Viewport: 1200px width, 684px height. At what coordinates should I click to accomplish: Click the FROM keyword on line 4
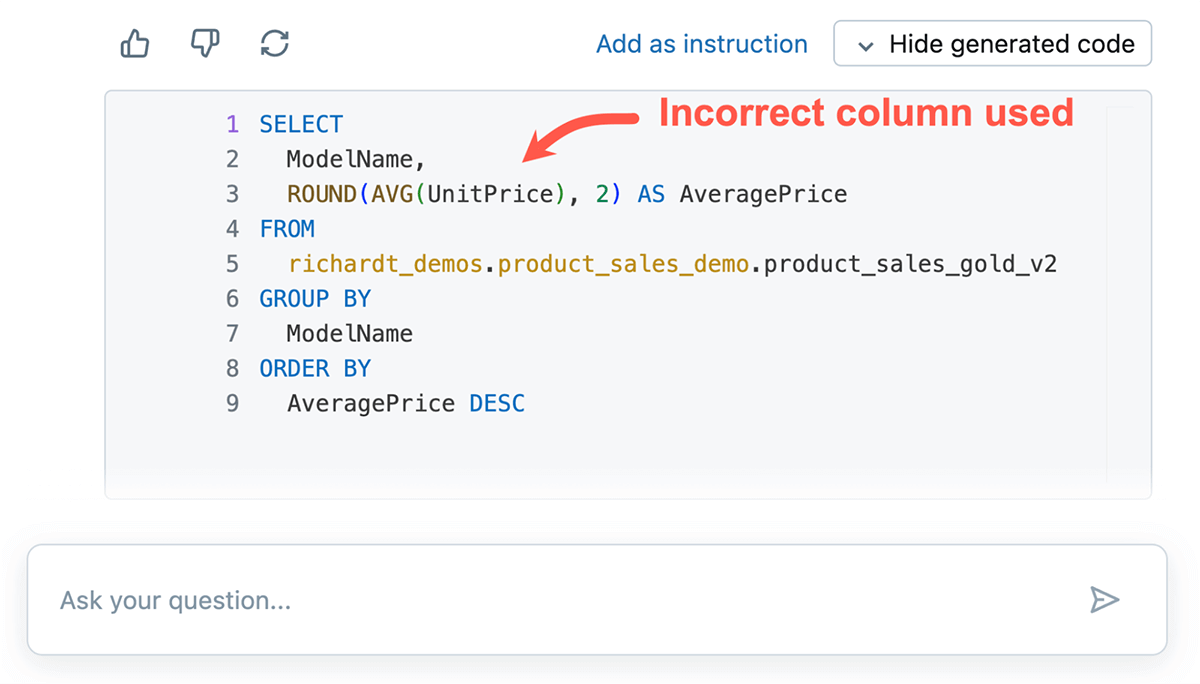click(x=287, y=229)
